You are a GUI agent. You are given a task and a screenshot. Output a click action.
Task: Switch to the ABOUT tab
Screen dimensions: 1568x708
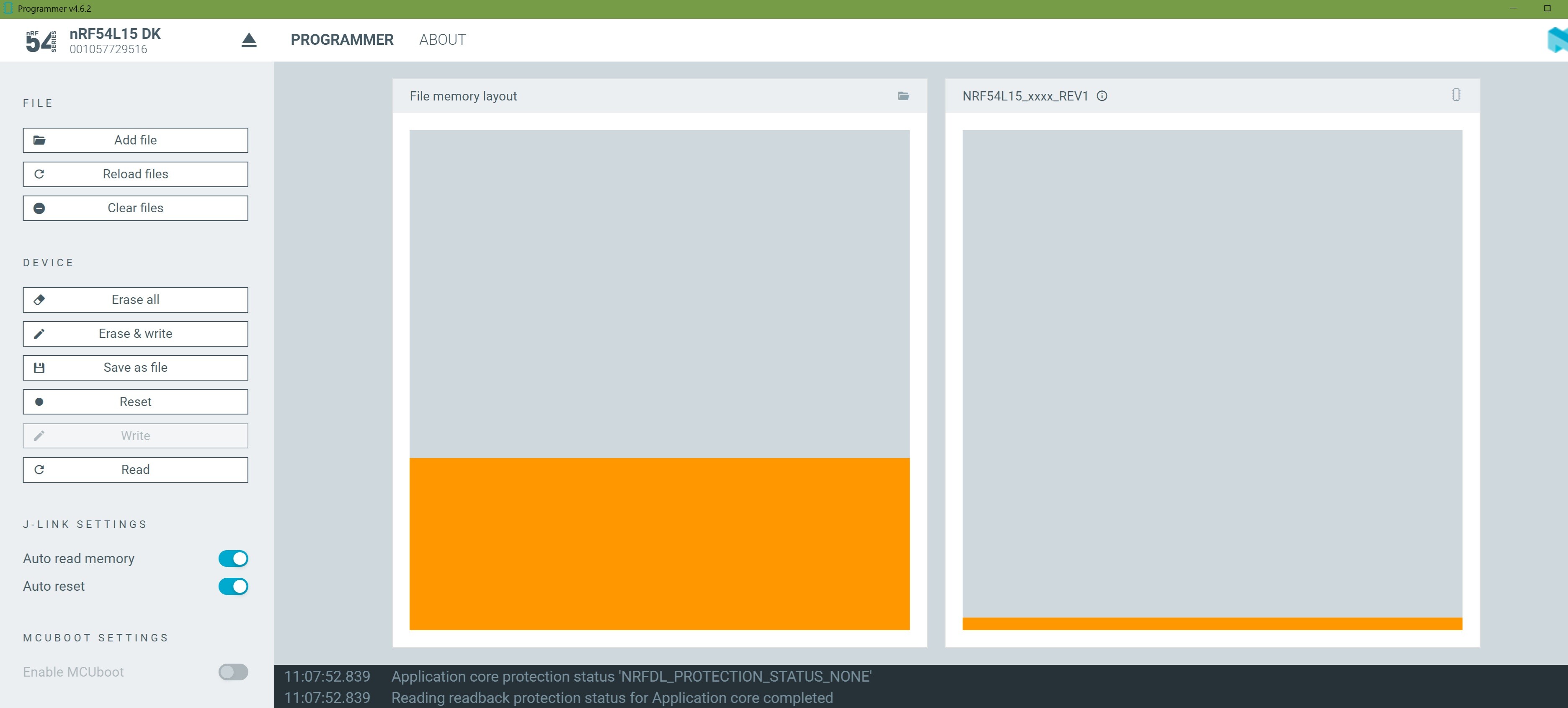[443, 40]
